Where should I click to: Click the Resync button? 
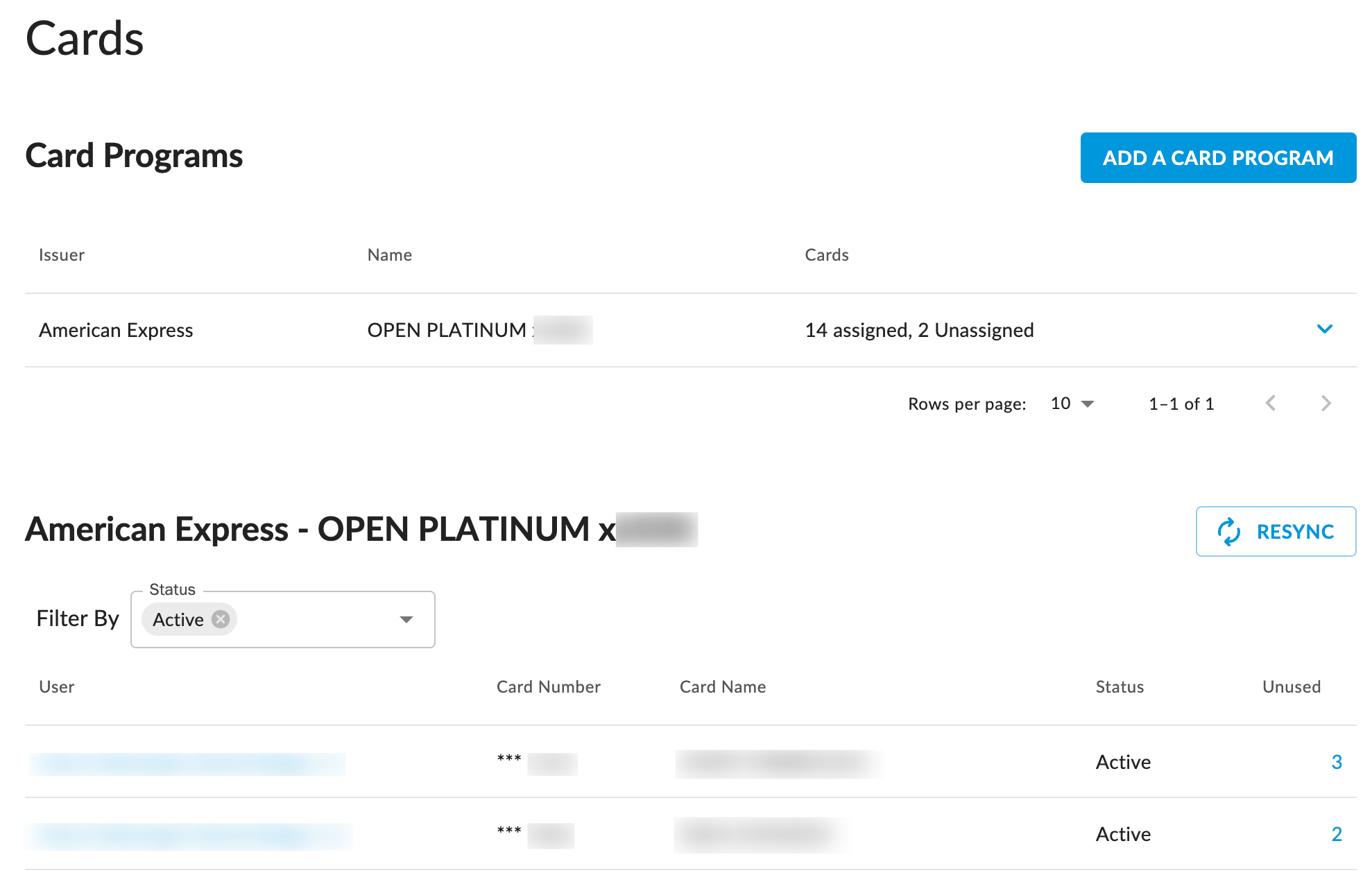1275,532
